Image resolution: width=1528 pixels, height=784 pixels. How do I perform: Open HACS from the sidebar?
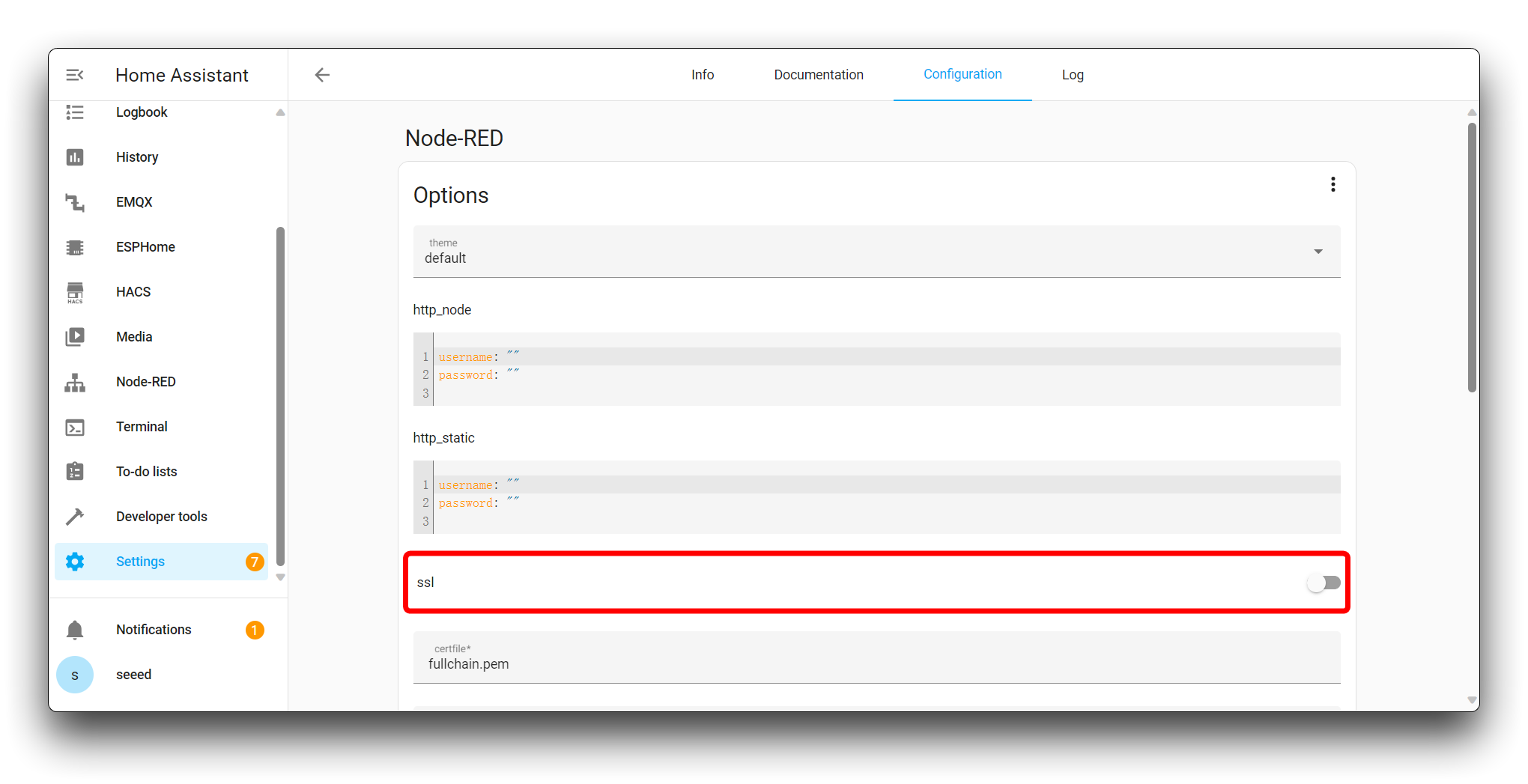(x=162, y=292)
